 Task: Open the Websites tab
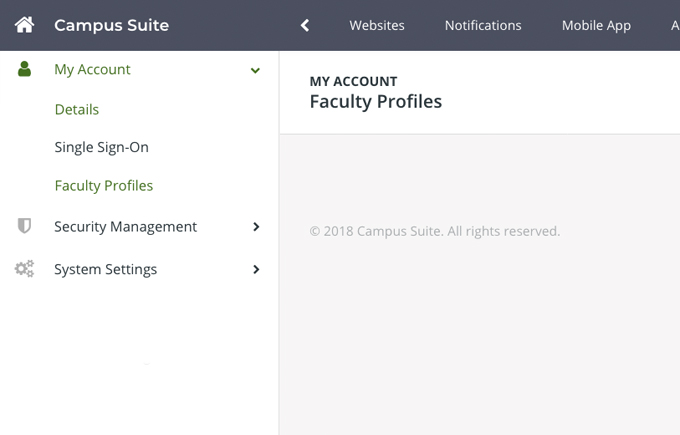[x=377, y=25]
